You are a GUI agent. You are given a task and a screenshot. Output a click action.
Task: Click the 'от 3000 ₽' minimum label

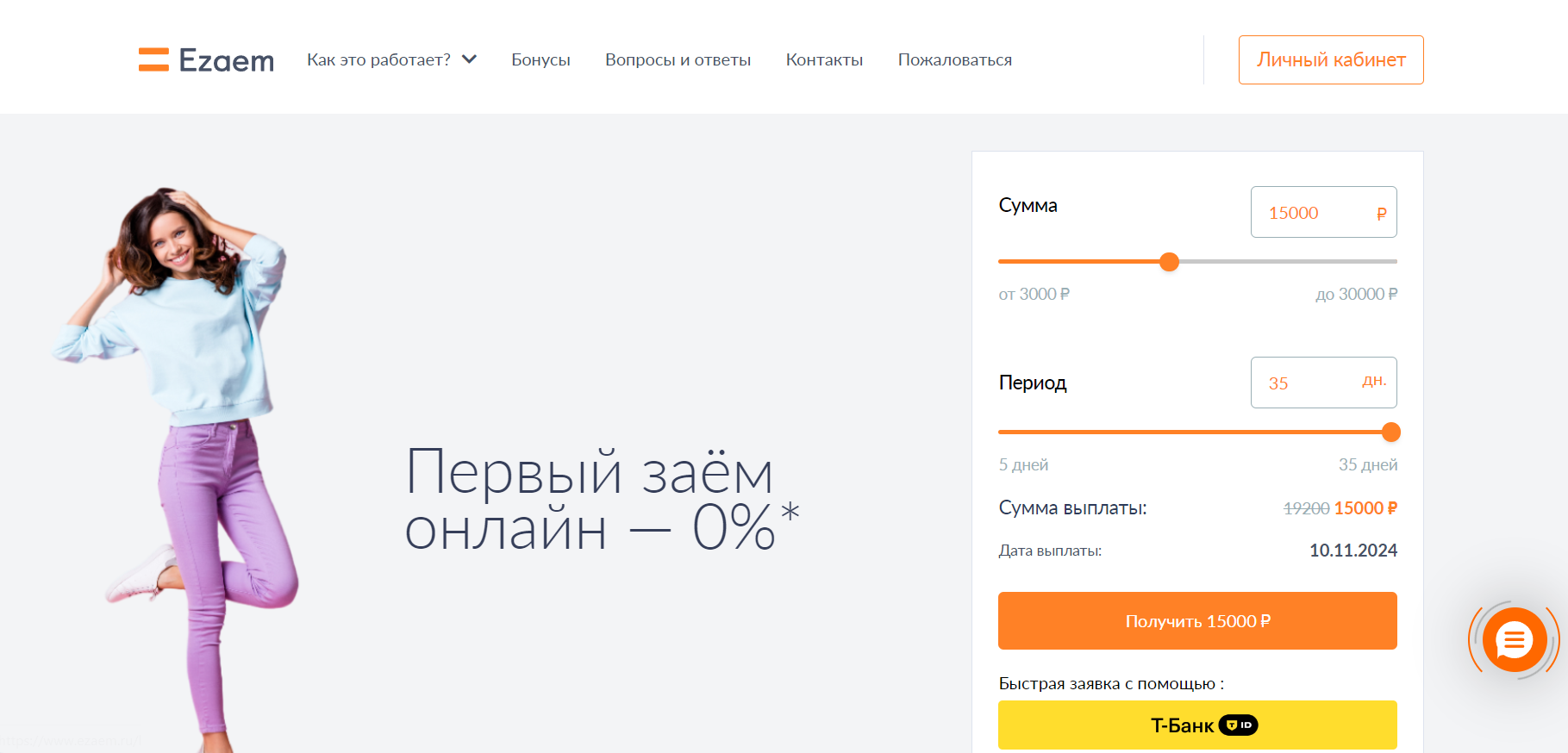pos(1034,294)
